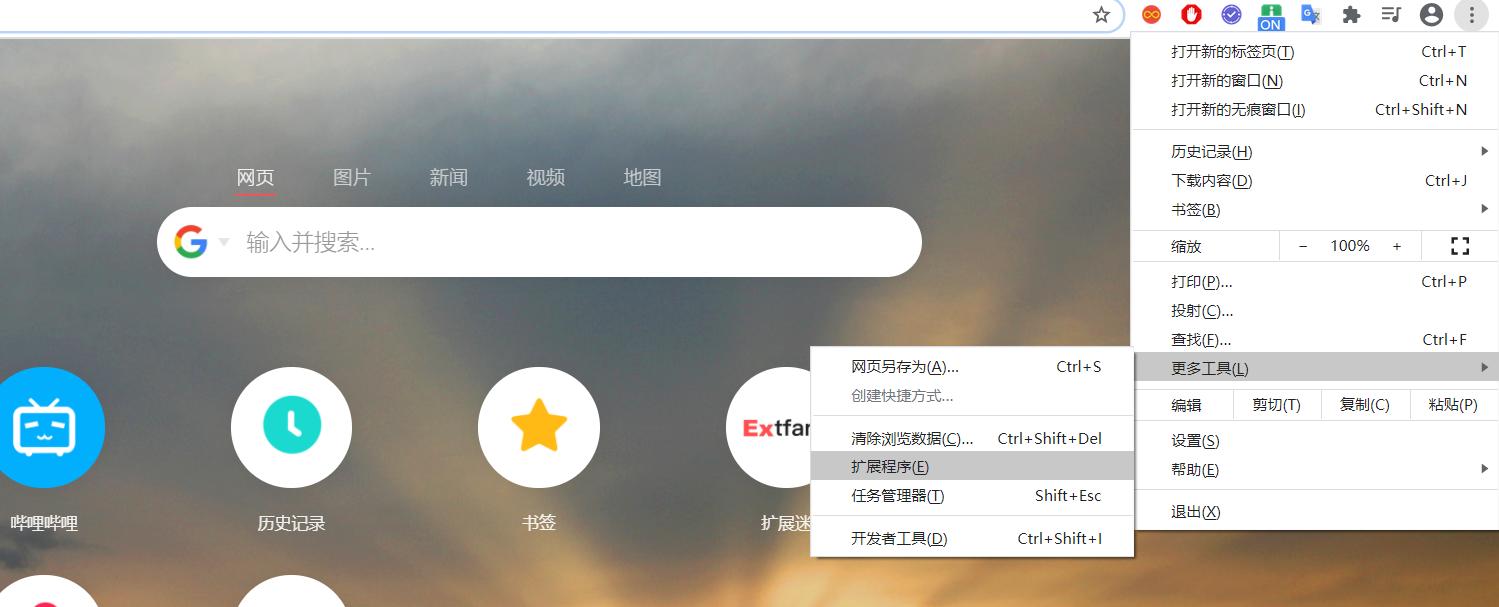
Task: Open the Extfans shortcut tile
Action: [x=770, y=427]
